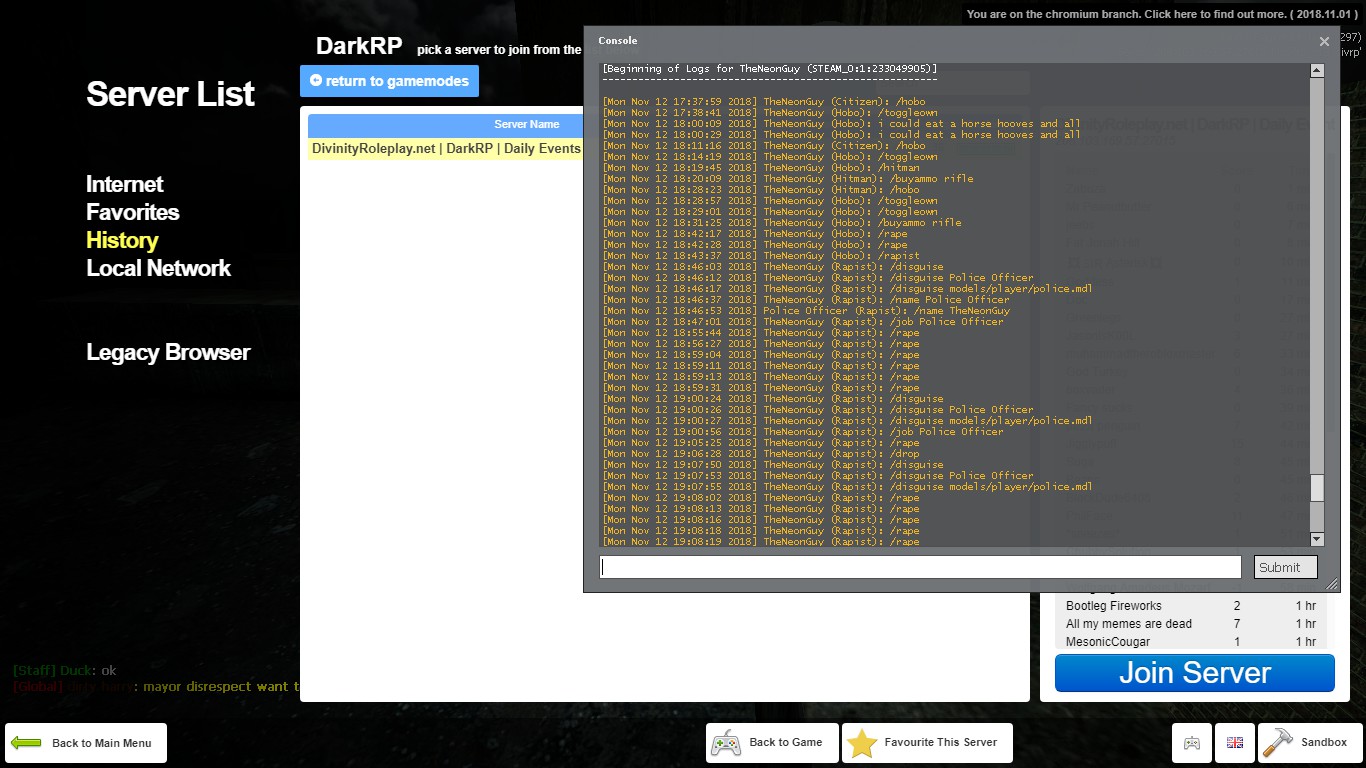The width and height of the screenshot is (1366, 768).
Task: Click the console scrollbar up arrow
Action: [x=1317, y=71]
